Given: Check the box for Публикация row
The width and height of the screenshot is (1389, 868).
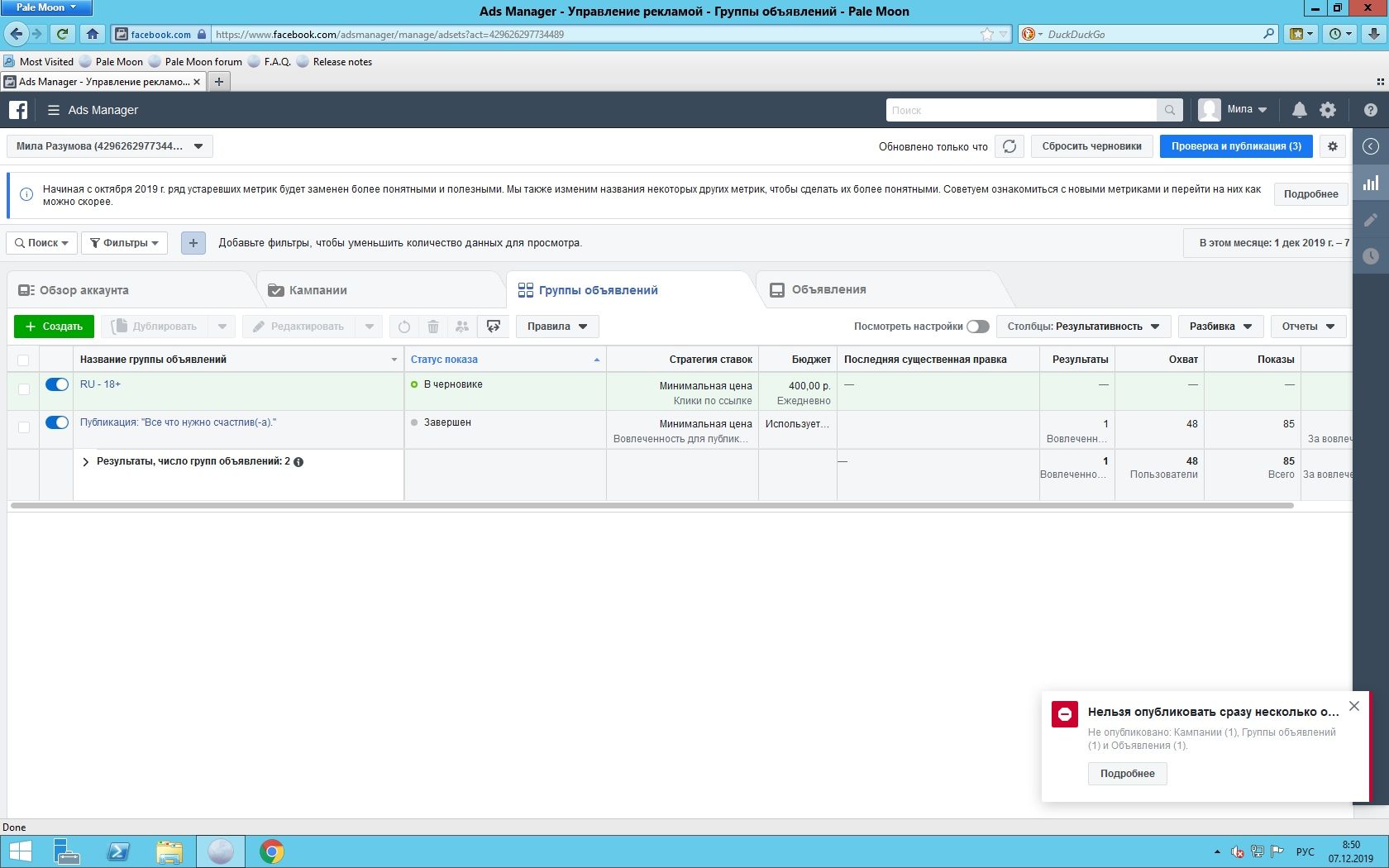Looking at the screenshot, I should tap(23, 427).
